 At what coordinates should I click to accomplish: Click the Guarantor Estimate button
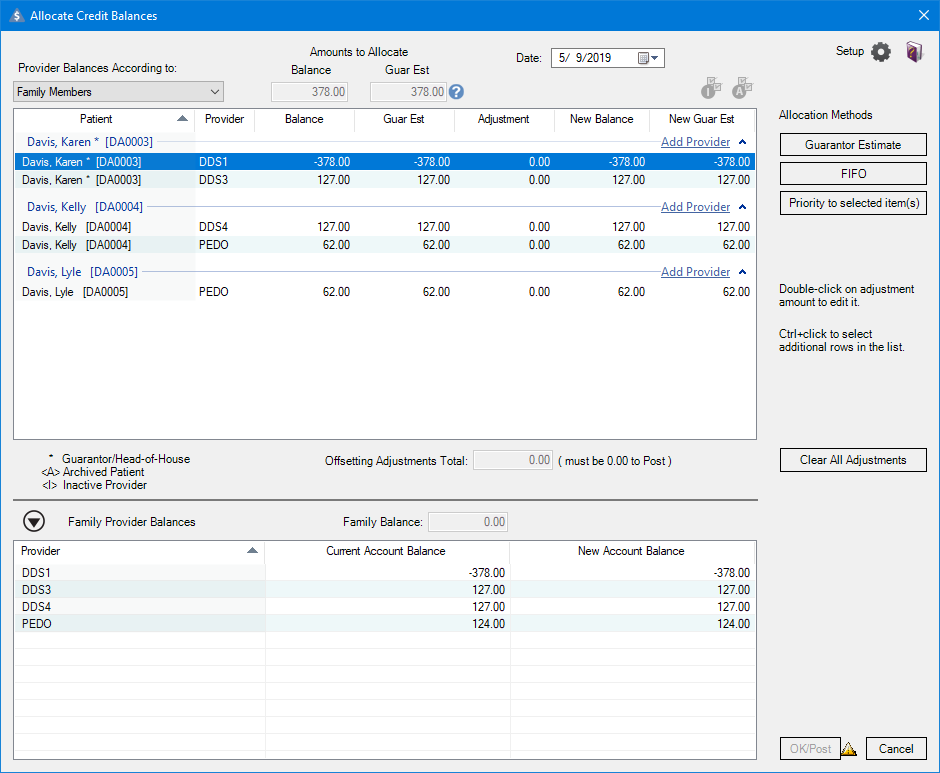tap(853, 145)
